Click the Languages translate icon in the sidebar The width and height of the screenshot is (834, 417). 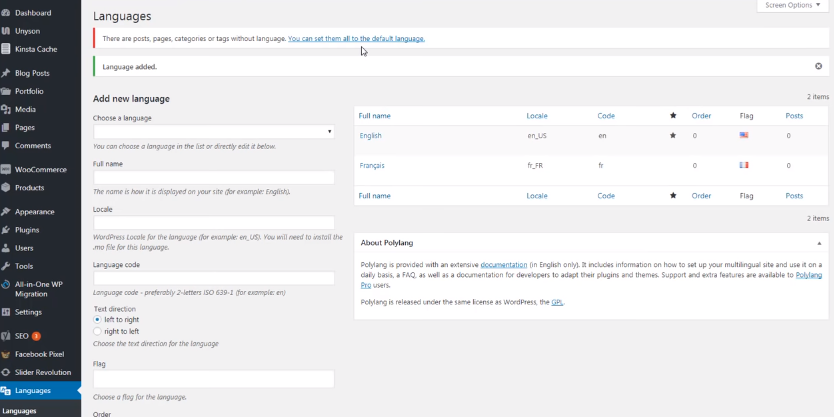[x=5, y=390]
